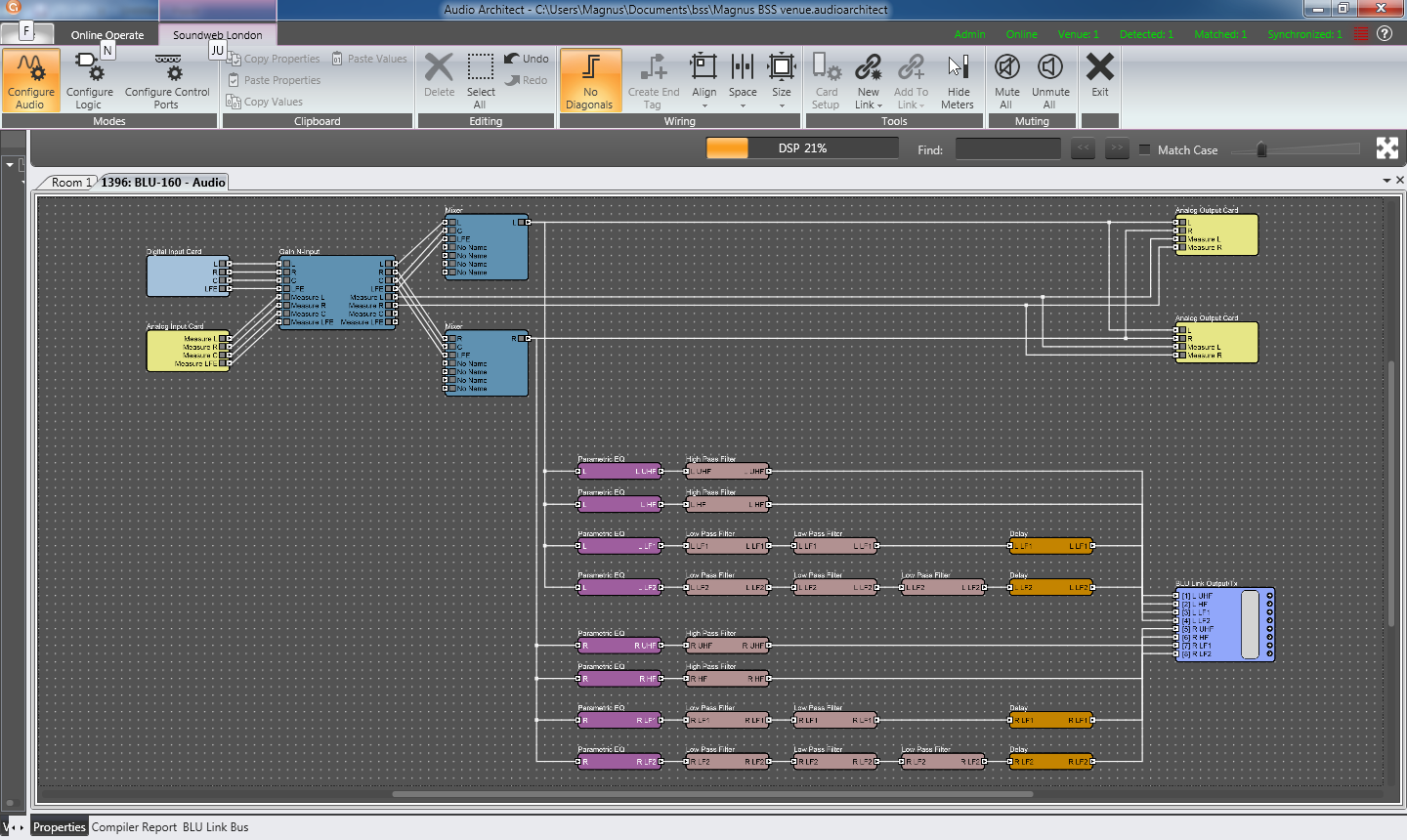Click the vertical canvas scrollbar

(1391, 493)
